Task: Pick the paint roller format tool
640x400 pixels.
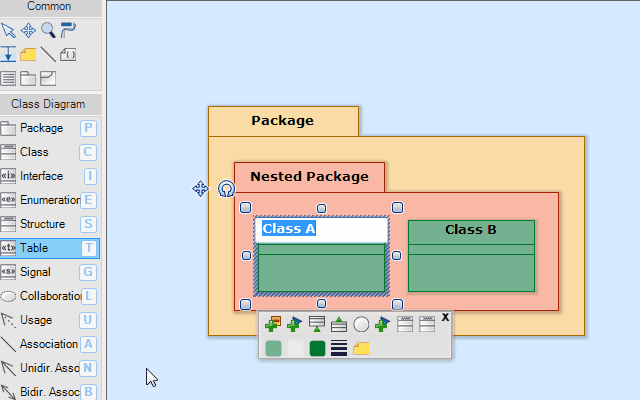Action: point(68,31)
